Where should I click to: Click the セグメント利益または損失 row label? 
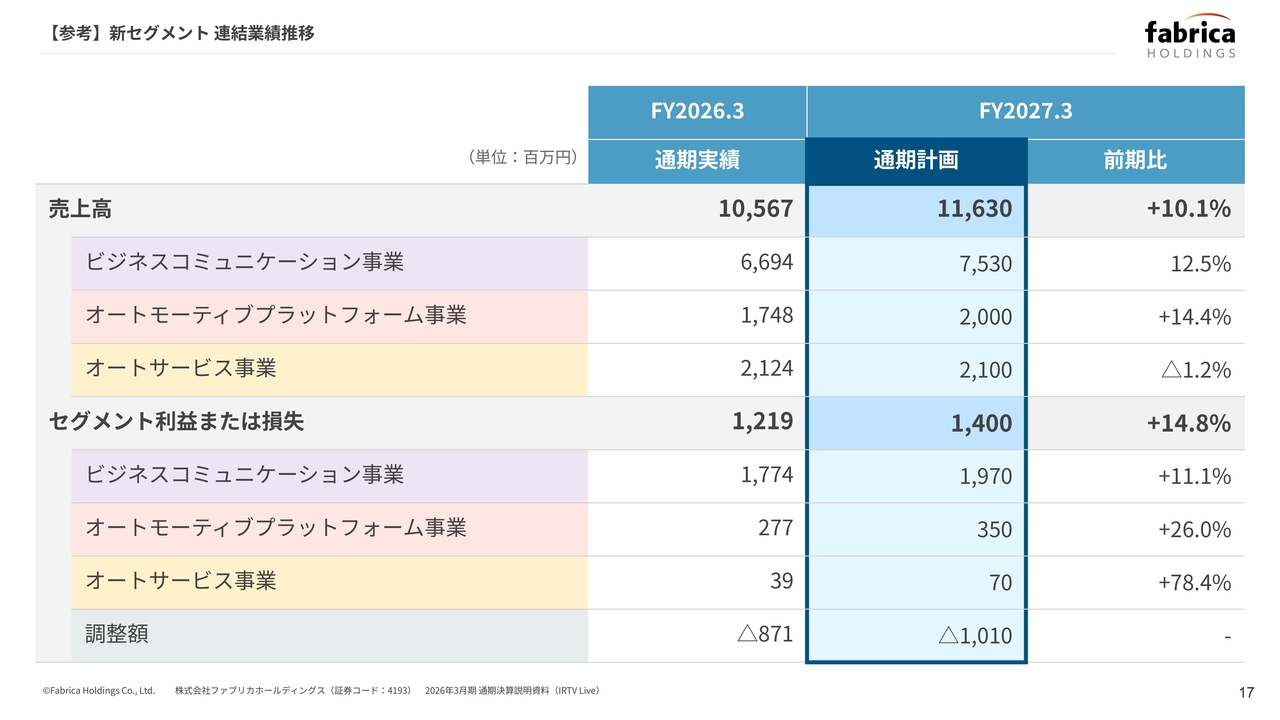176,422
